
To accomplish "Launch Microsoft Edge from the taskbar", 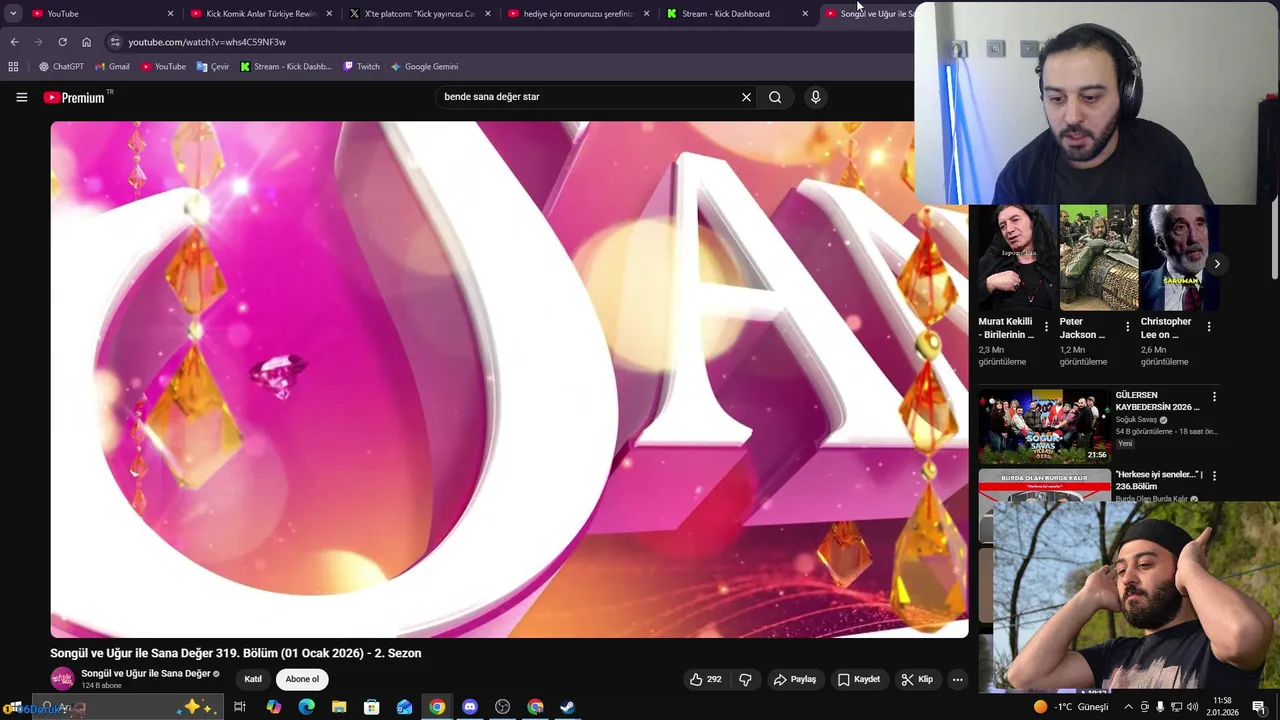I will 306,707.
